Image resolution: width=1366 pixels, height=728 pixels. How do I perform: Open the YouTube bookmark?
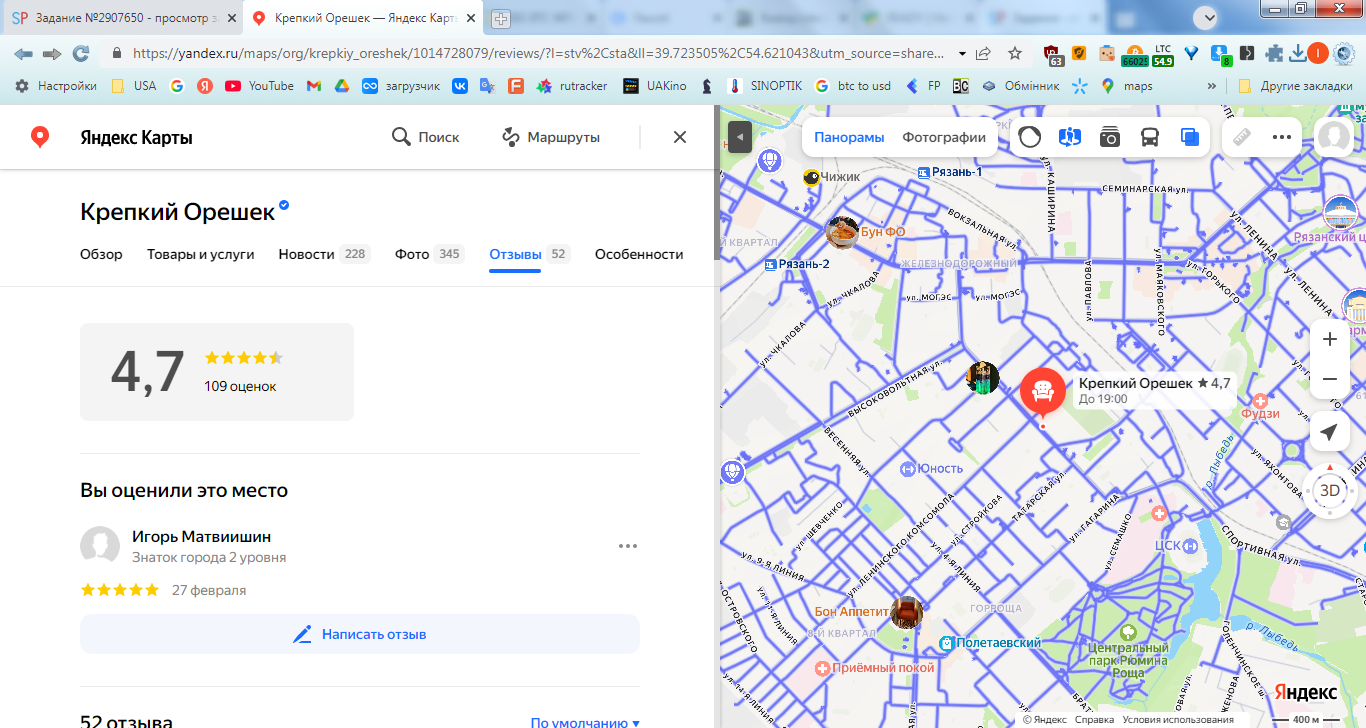(x=260, y=86)
